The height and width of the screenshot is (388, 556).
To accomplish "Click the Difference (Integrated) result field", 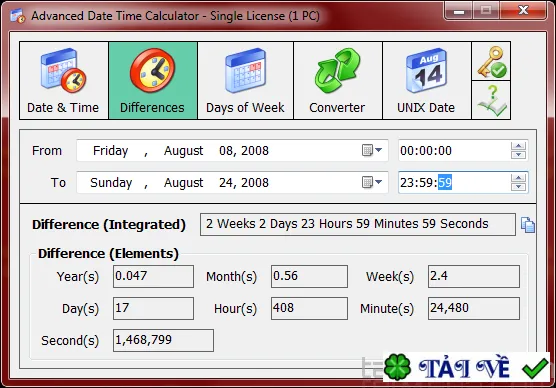I will coord(358,224).
